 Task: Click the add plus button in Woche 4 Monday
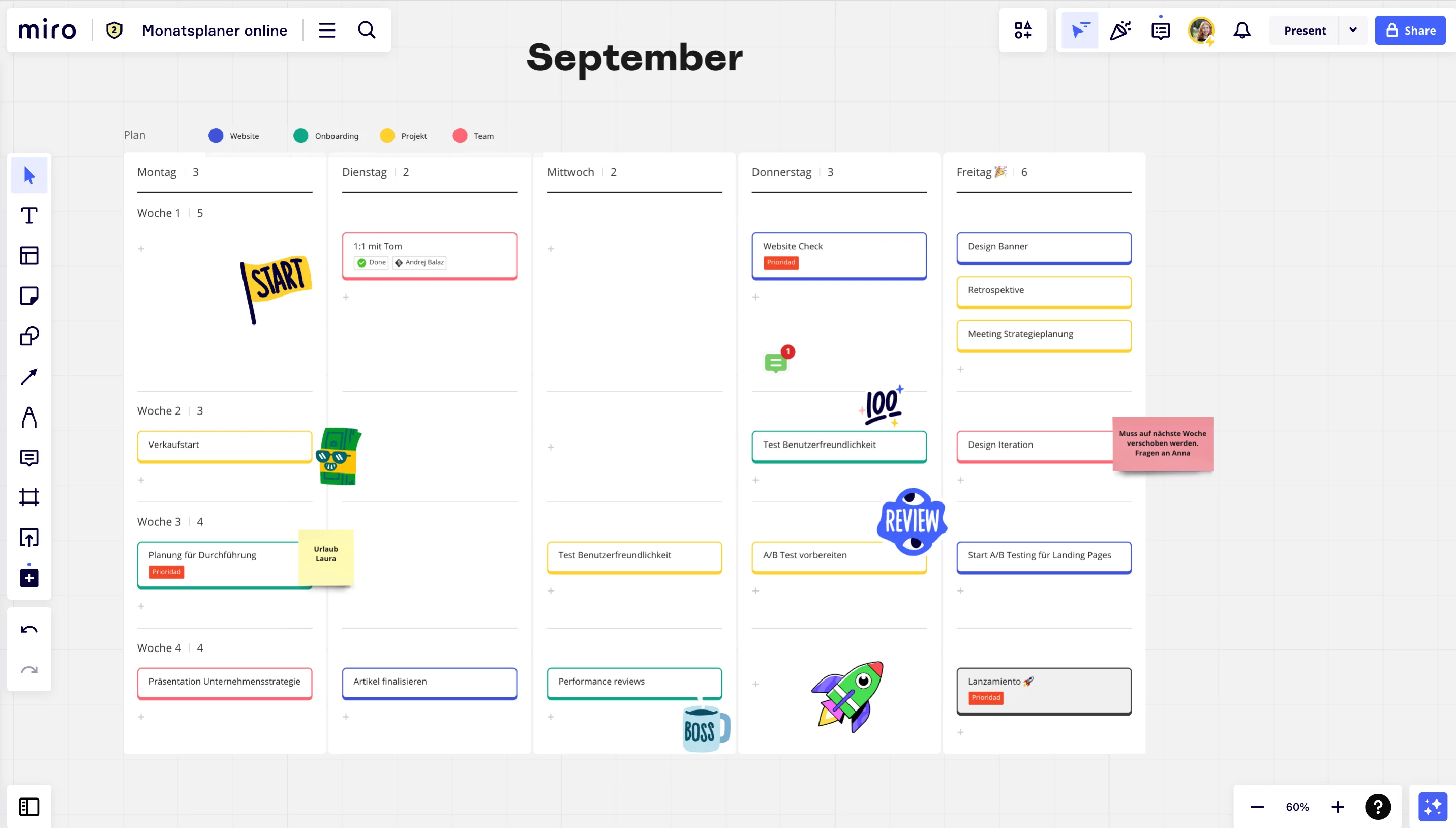[x=141, y=717]
